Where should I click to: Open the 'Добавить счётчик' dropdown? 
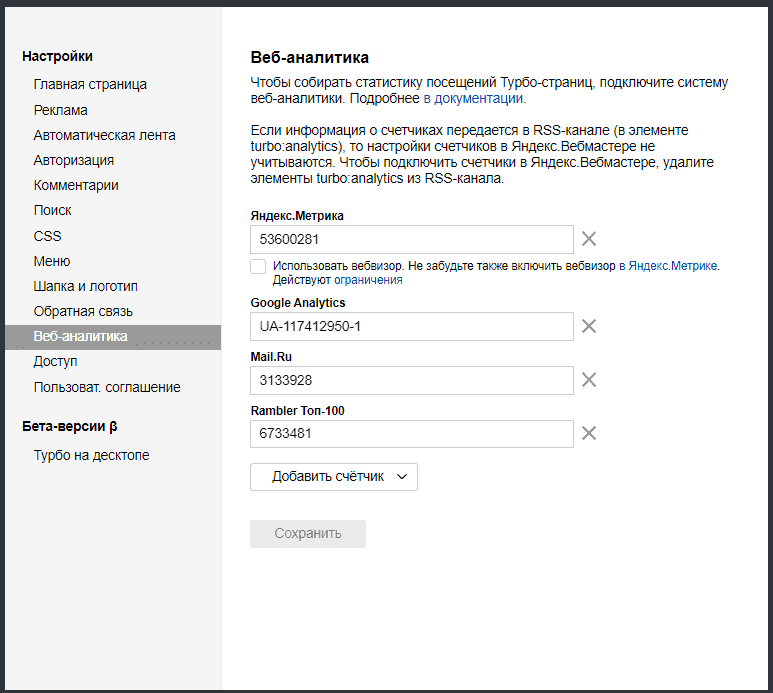334,477
